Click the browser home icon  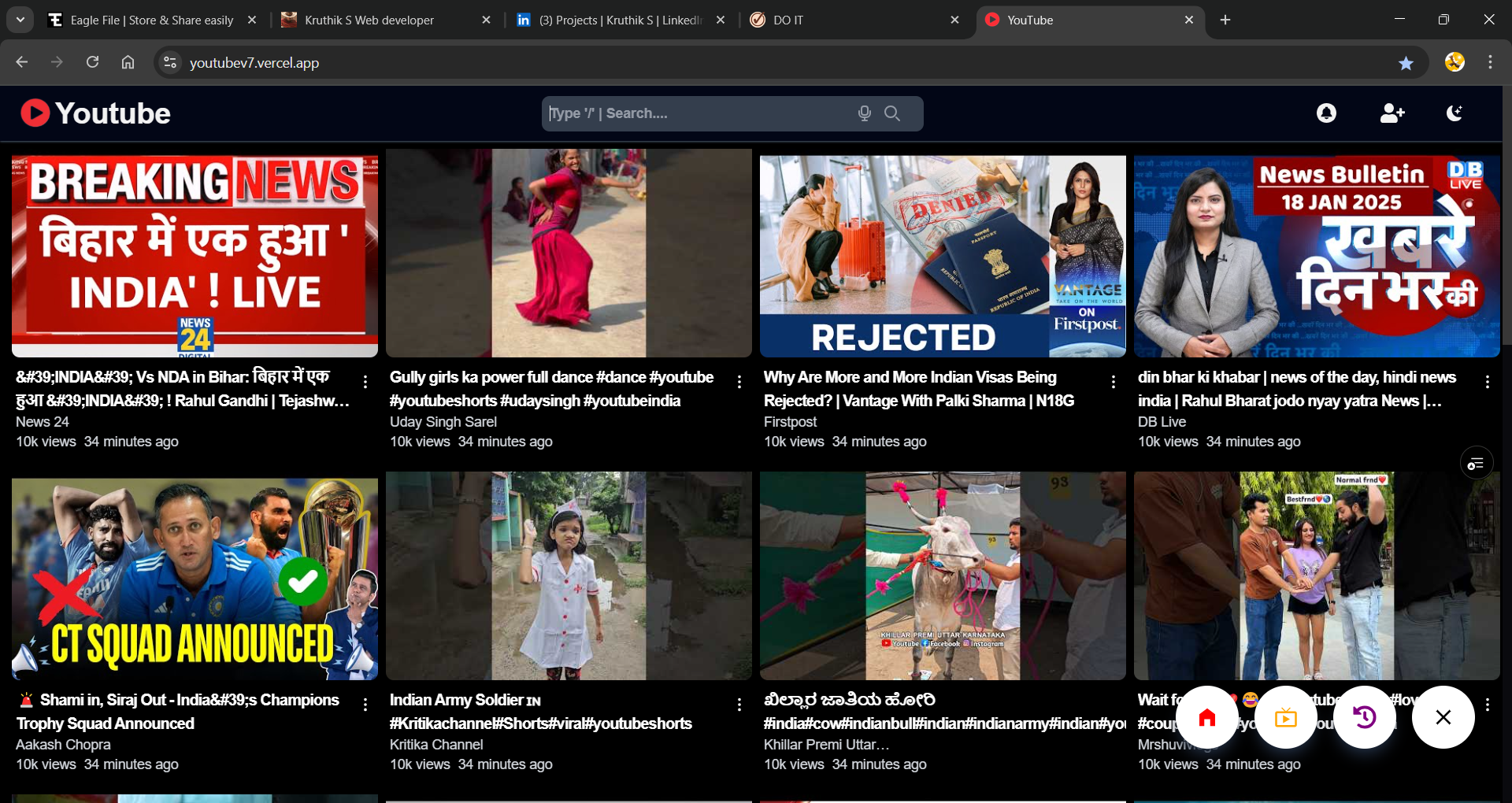pos(128,62)
